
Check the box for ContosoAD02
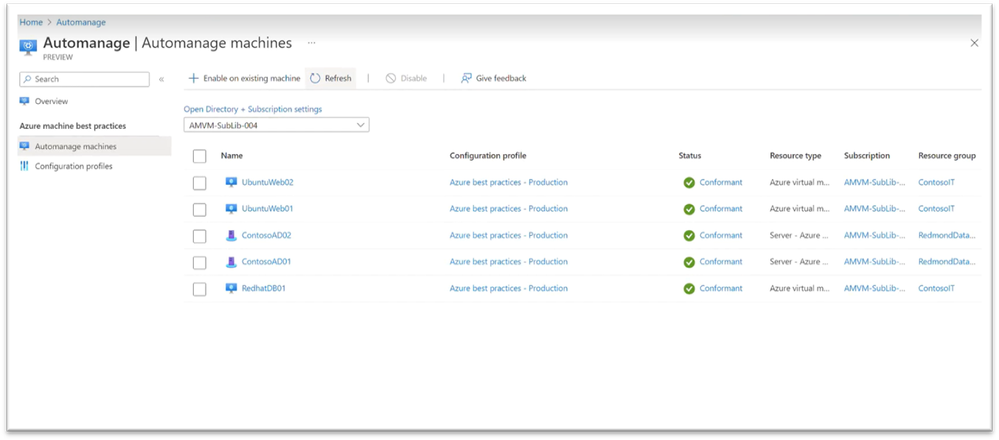(x=199, y=236)
